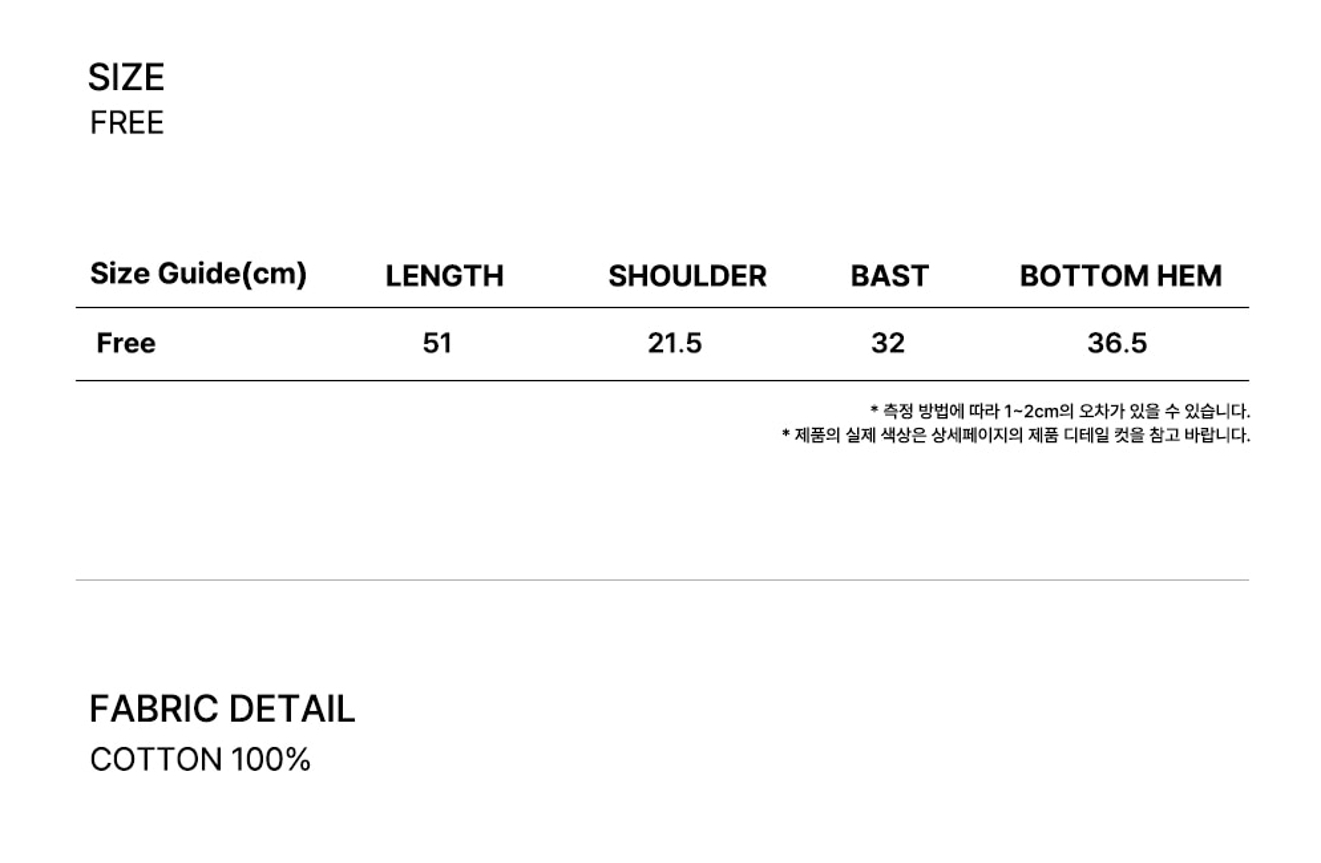Click the asterisk before the color note

(786, 434)
